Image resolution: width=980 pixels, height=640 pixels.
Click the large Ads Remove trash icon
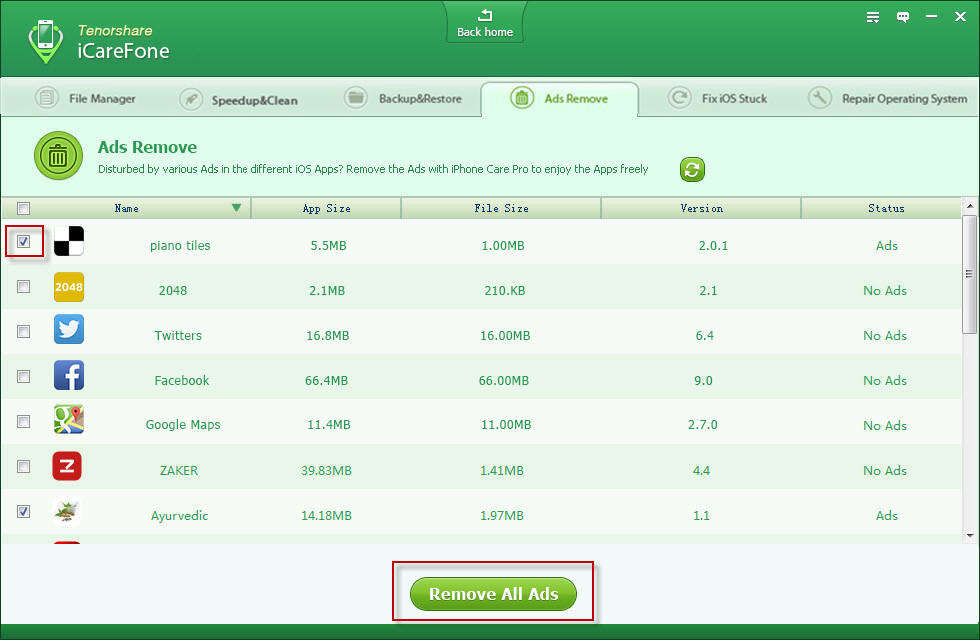pos(58,156)
